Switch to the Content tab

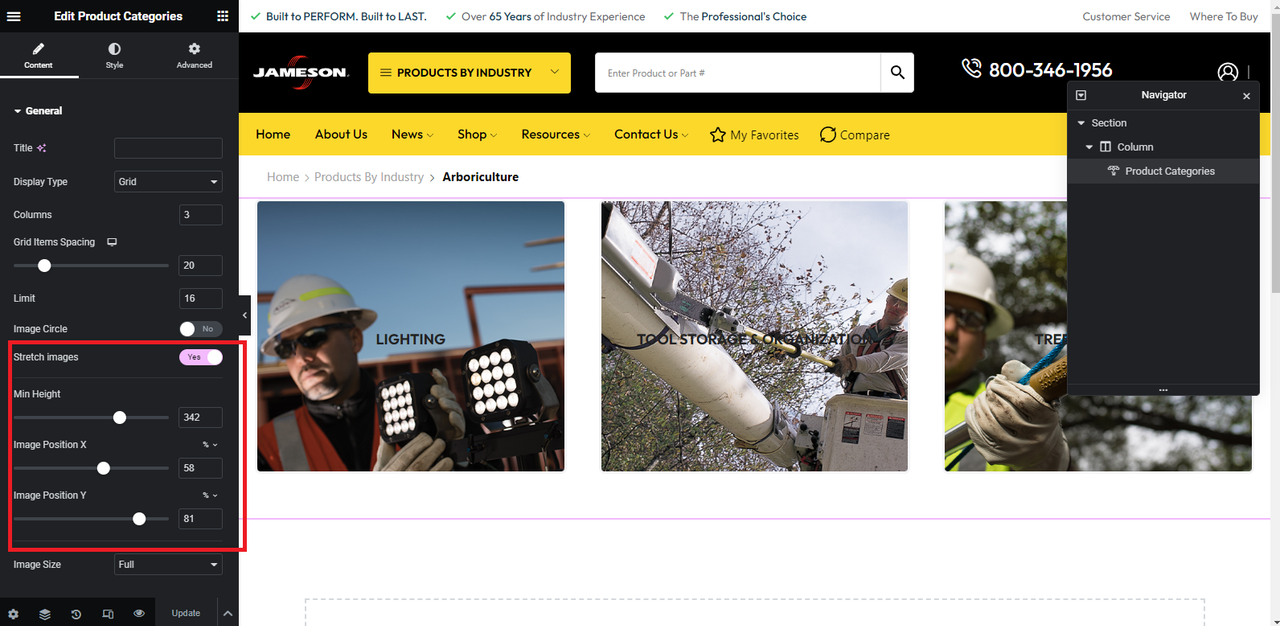pyautogui.click(x=38, y=55)
